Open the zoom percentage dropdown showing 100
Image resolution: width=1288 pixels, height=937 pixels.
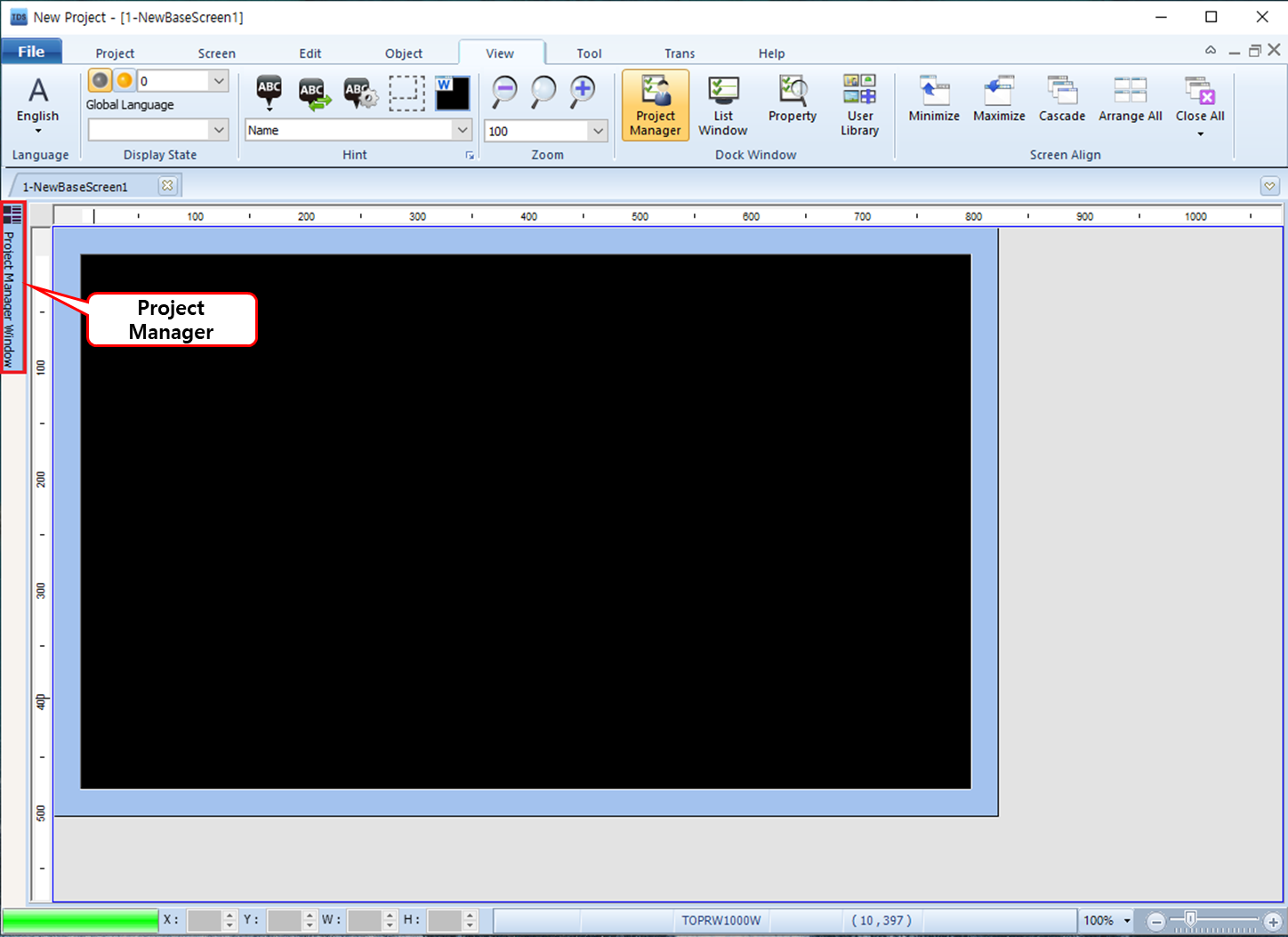(x=598, y=131)
